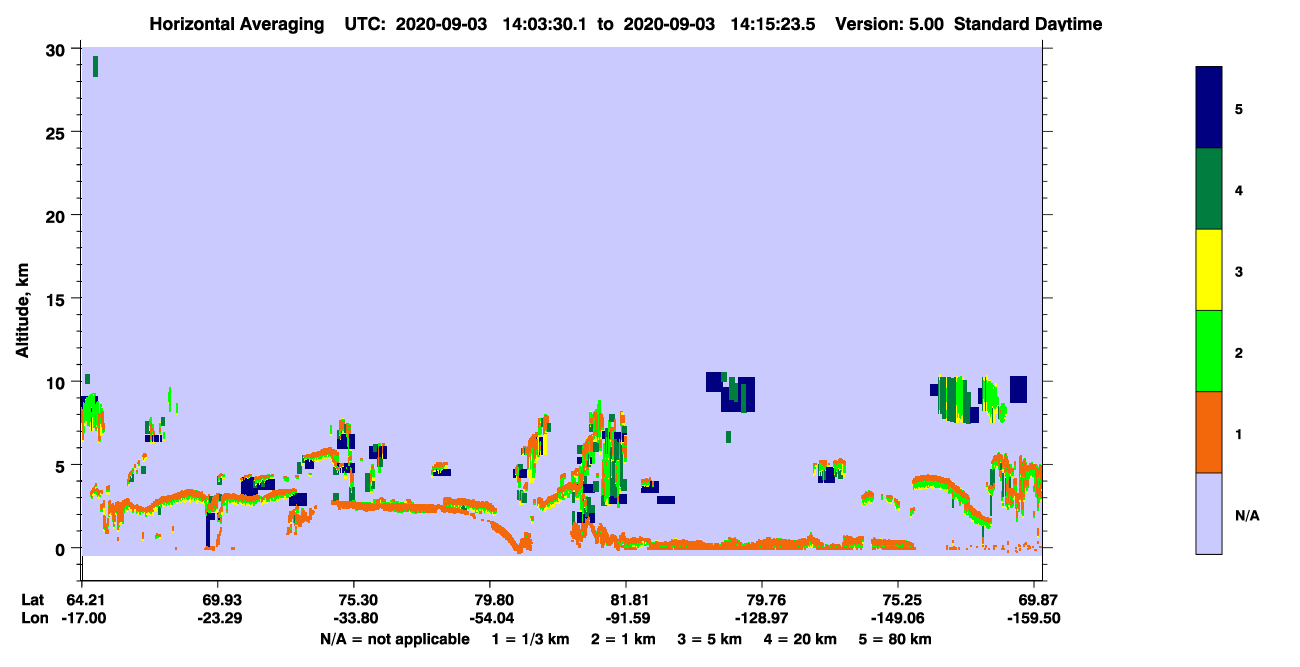This screenshot has width=1300, height=667.
Task: Click the "5 = 80 km" legend text
Action: pyautogui.click(x=896, y=639)
